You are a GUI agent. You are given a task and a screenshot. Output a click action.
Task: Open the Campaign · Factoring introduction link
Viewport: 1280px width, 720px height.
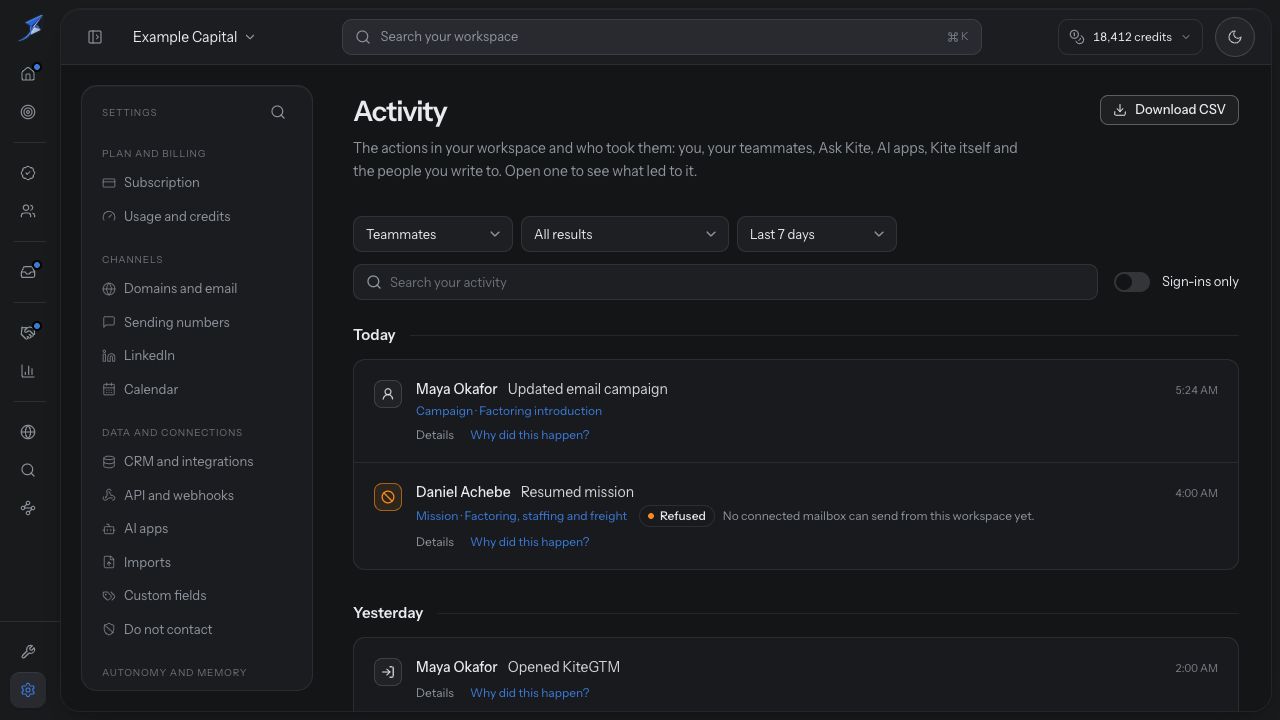coord(509,411)
